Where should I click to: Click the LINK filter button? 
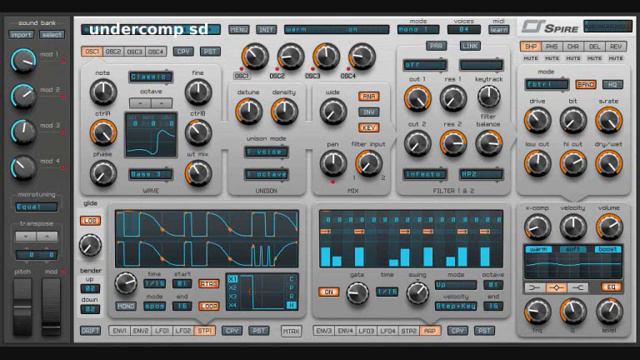coord(470,46)
